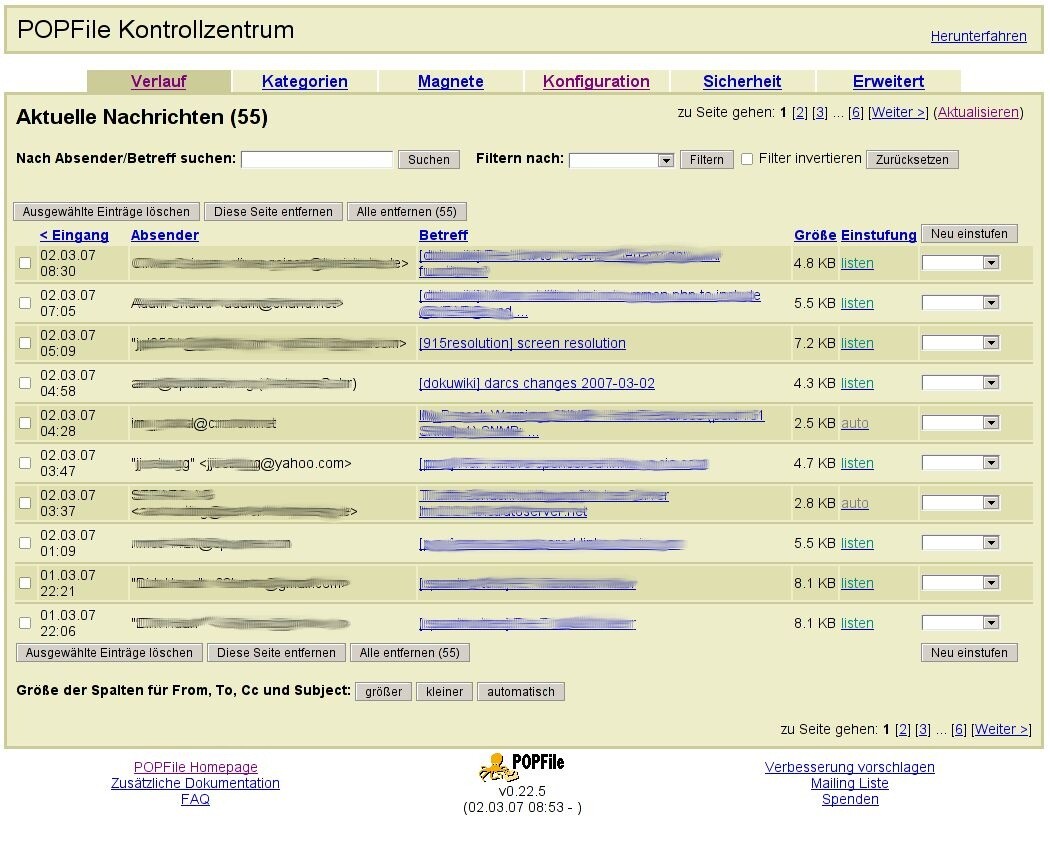Select the checkbox for the 01.03.07 22:06 message
1050x857 pixels.
[25, 623]
